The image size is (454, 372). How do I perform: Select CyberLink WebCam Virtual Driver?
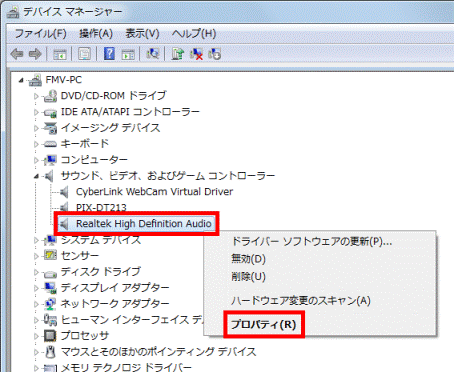point(154,192)
